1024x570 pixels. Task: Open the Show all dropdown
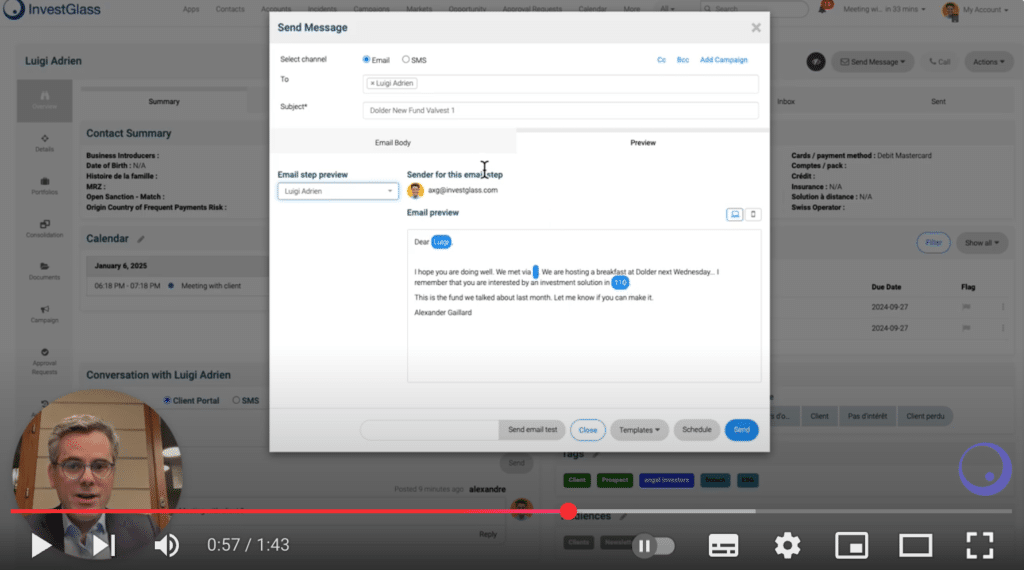pos(982,243)
